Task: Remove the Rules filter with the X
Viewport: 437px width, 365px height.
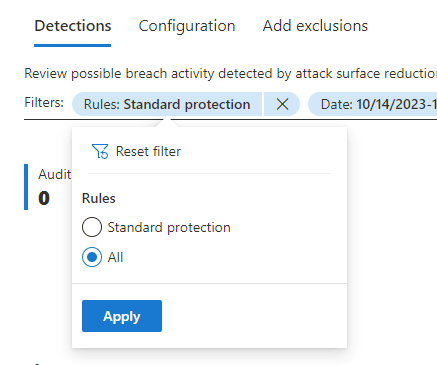Action: (x=282, y=104)
